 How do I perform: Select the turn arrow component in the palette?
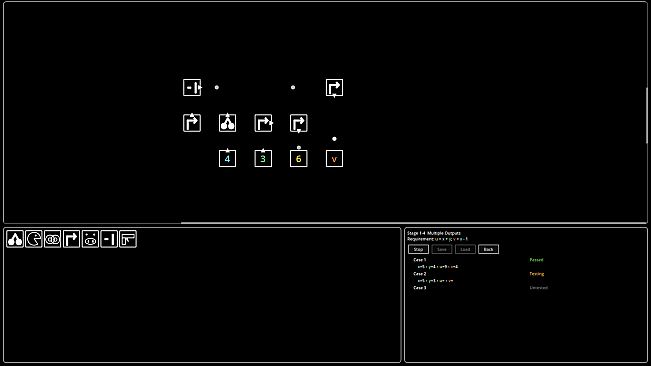point(71,239)
